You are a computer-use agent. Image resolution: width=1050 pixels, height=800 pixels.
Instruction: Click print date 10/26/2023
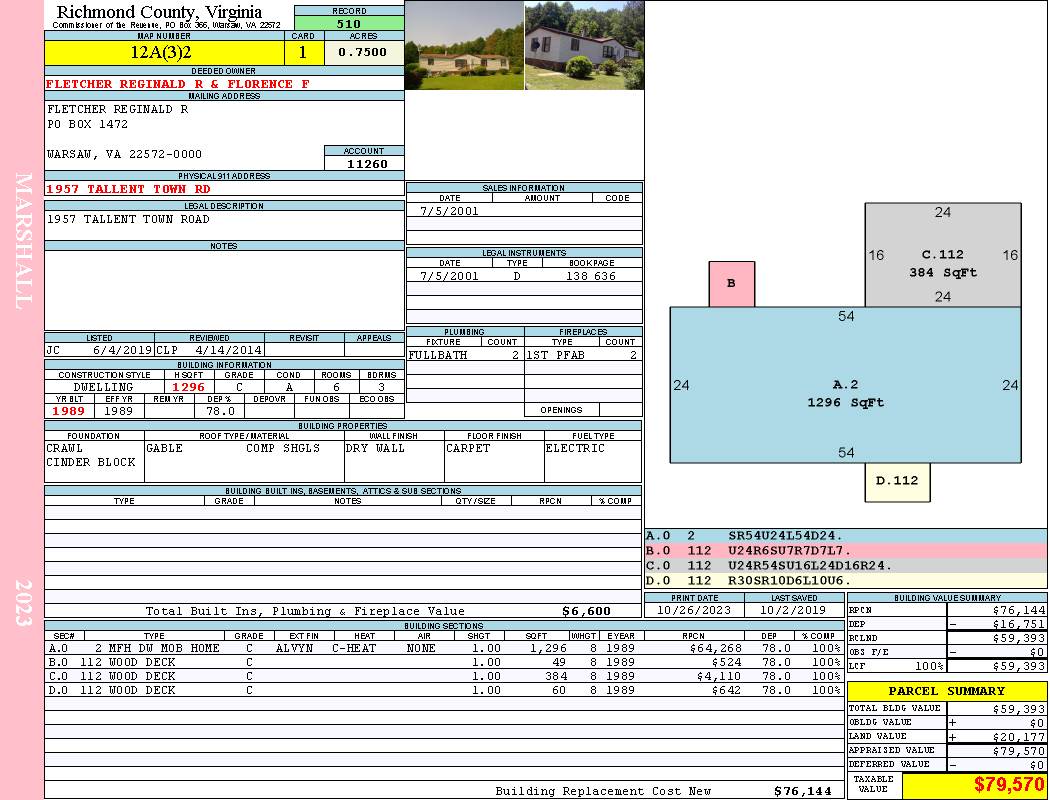click(x=694, y=610)
